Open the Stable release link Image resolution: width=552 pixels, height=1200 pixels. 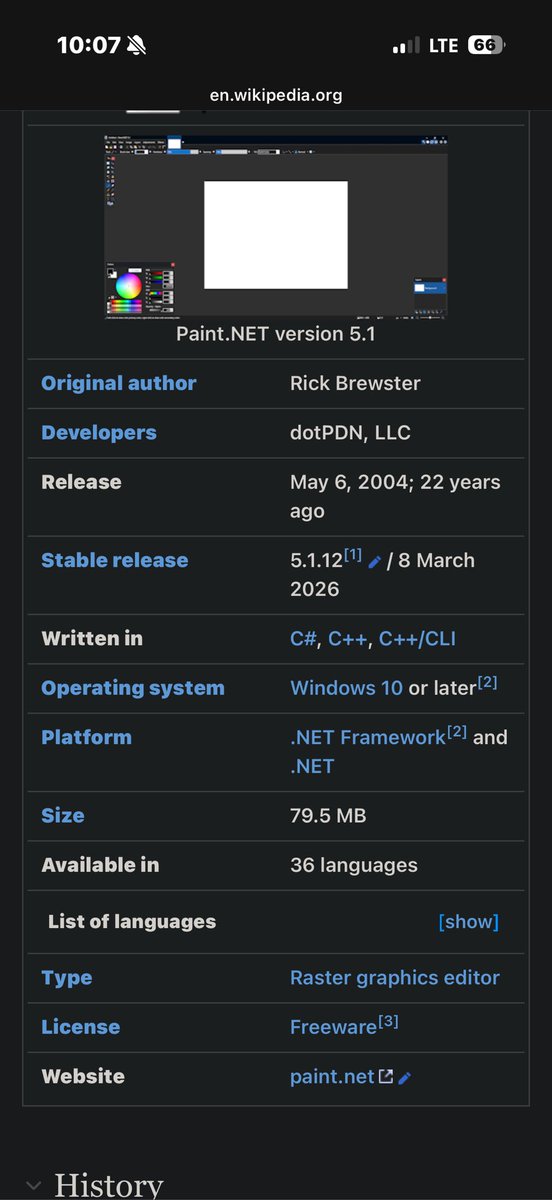pyautogui.click(x=114, y=560)
